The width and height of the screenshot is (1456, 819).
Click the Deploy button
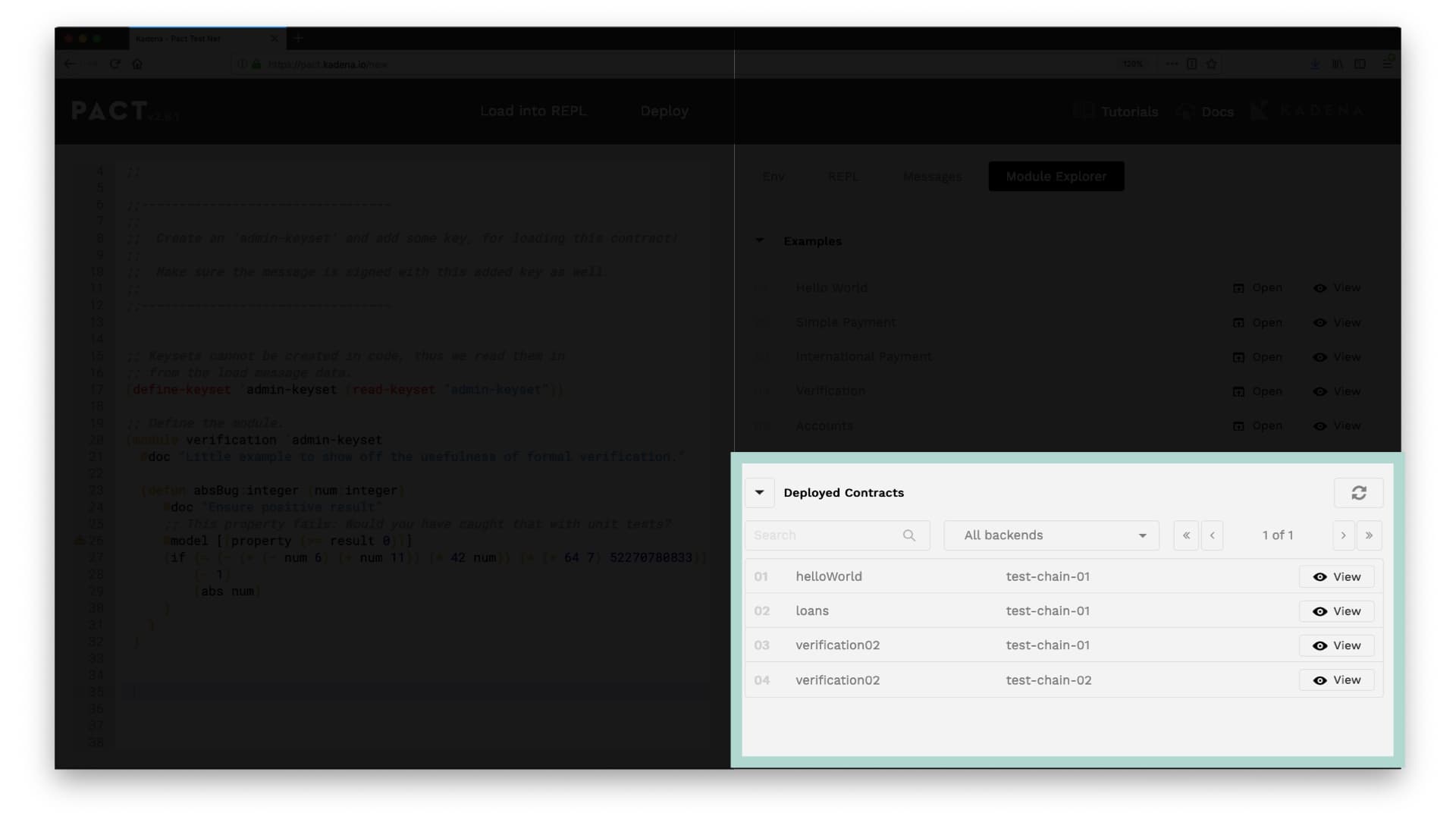[664, 111]
